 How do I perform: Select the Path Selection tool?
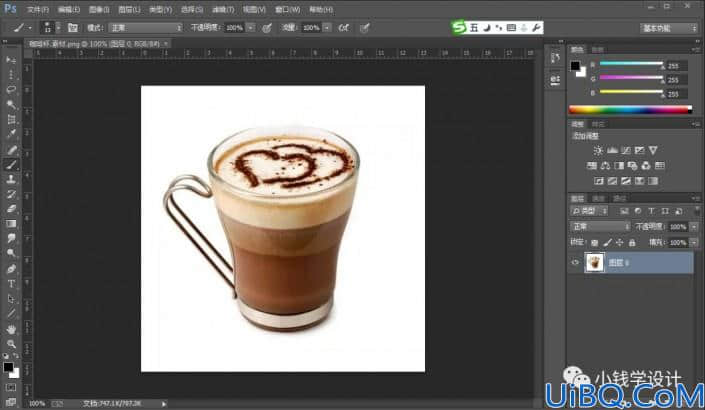click(11, 299)
